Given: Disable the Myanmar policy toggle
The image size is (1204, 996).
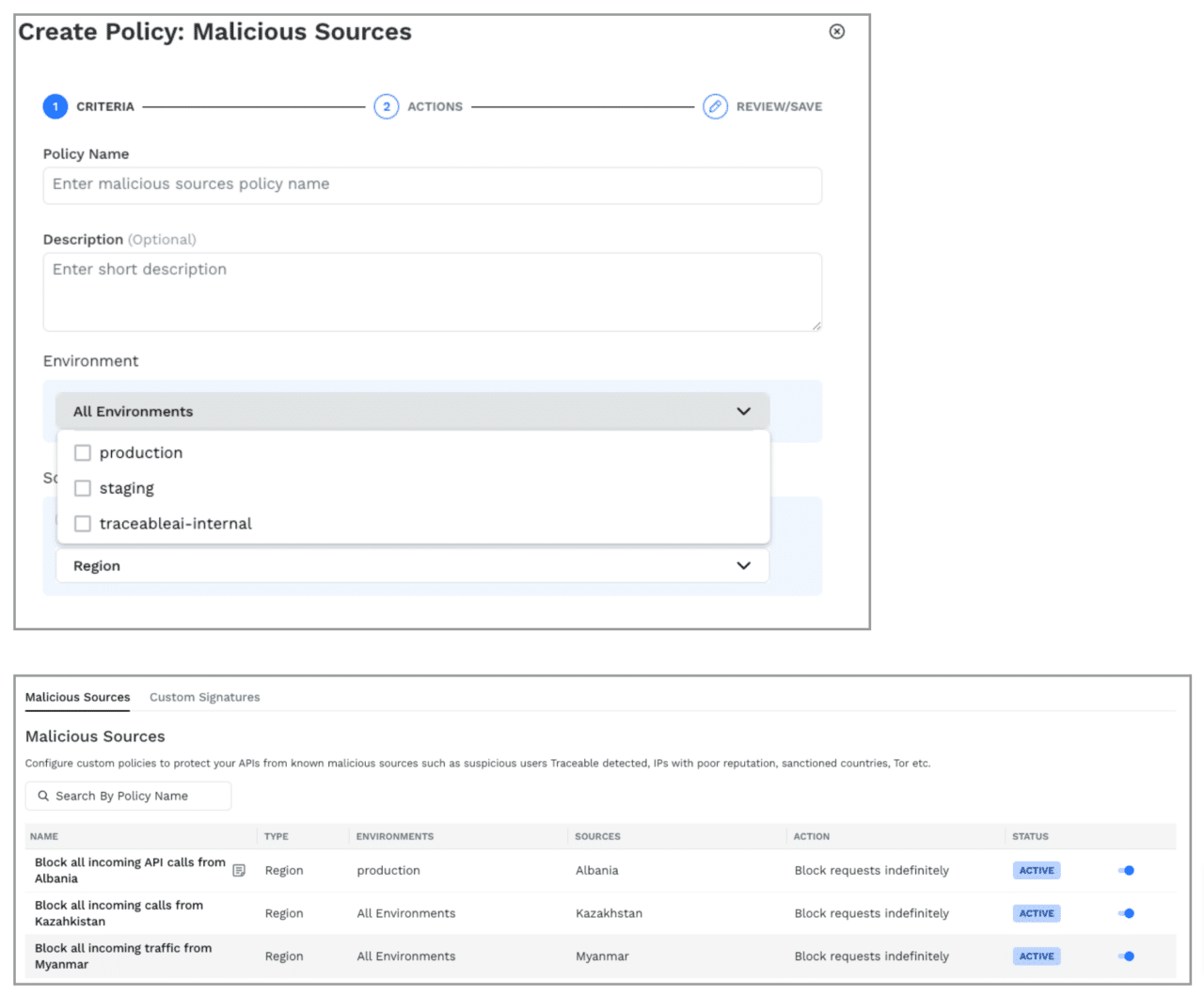Looking at the screenshot, I should (1126, 956).
